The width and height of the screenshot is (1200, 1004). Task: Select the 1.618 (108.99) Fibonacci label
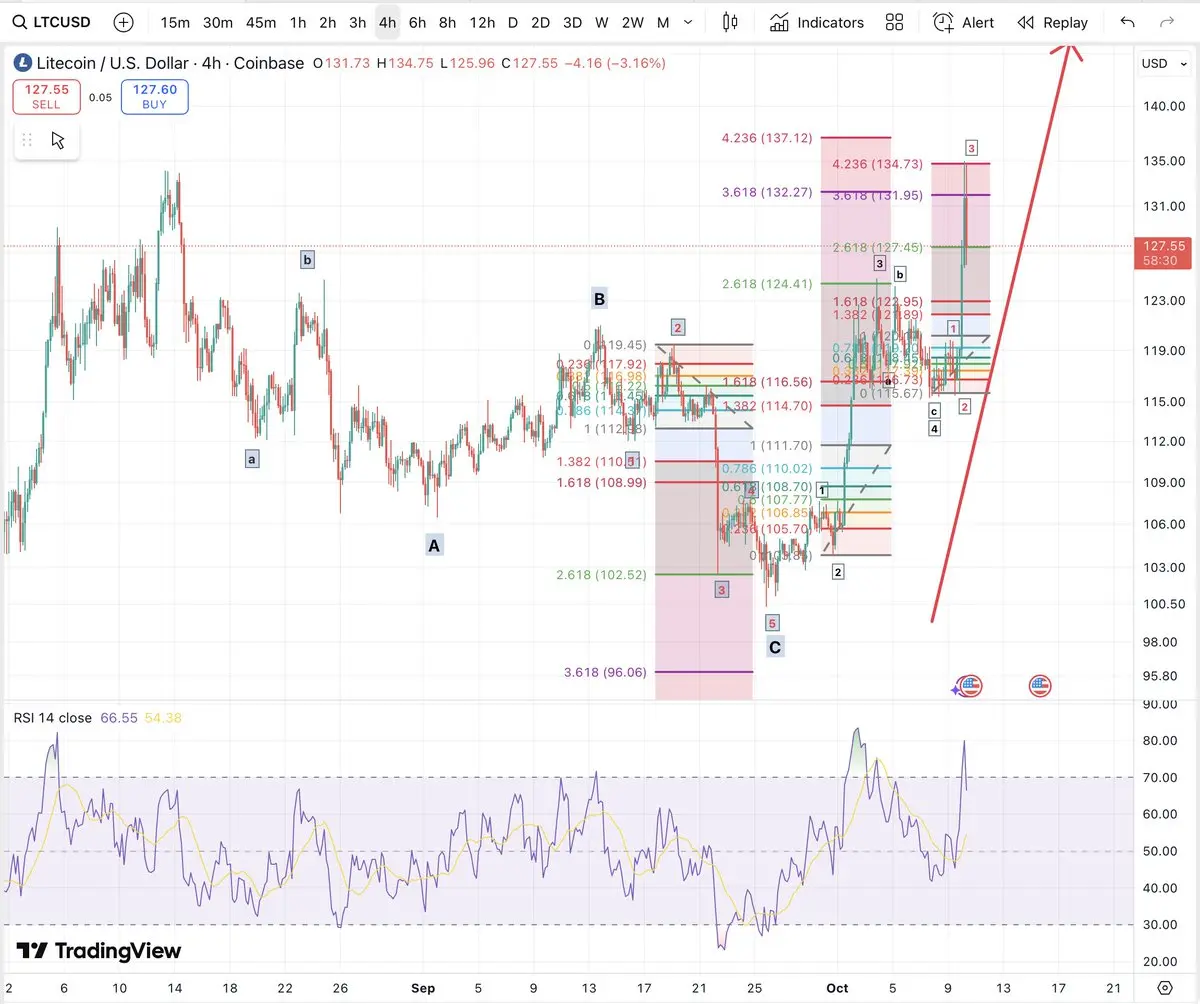coord(601,482)
